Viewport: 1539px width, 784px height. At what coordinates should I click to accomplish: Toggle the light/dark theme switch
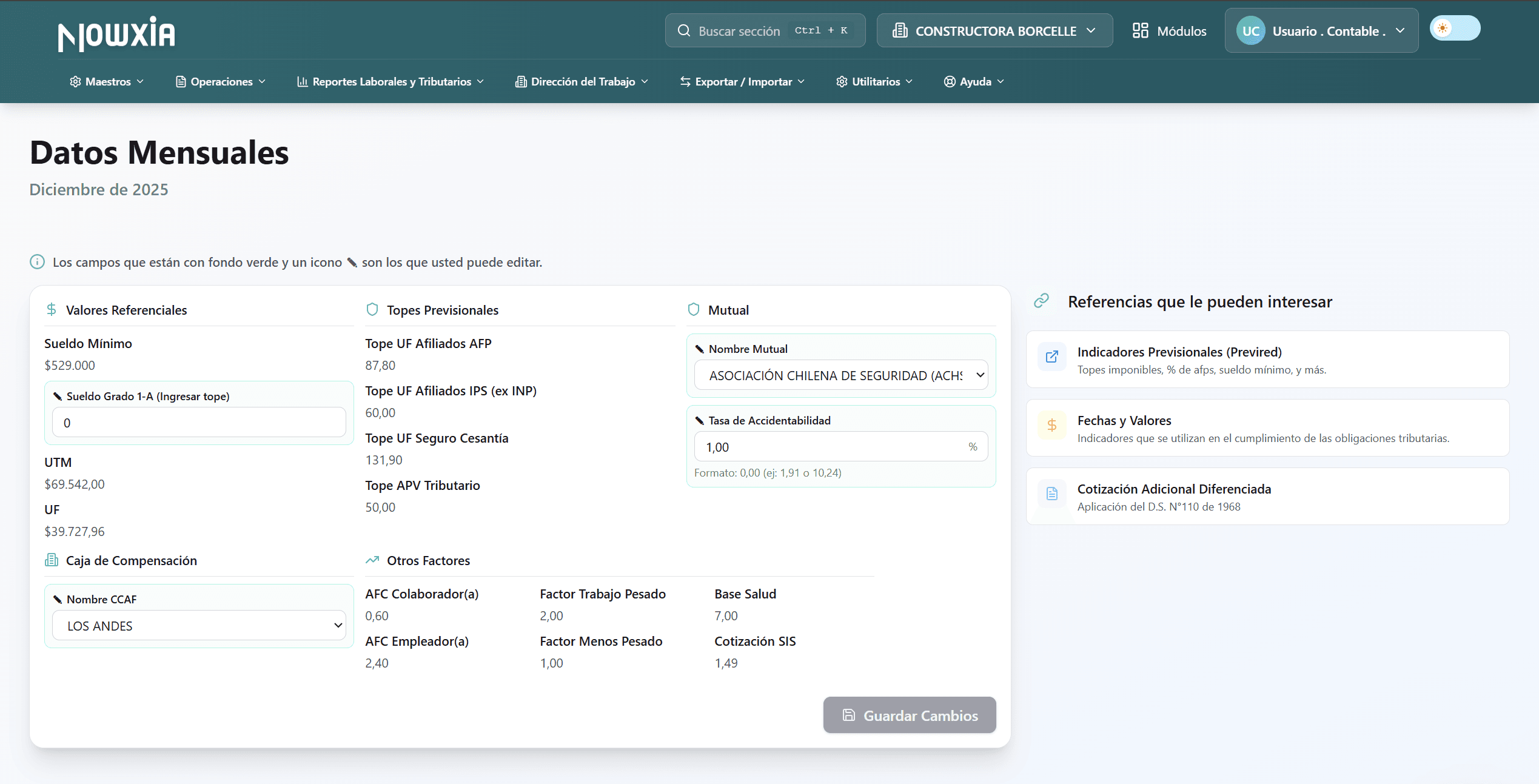click(1455, 28)
